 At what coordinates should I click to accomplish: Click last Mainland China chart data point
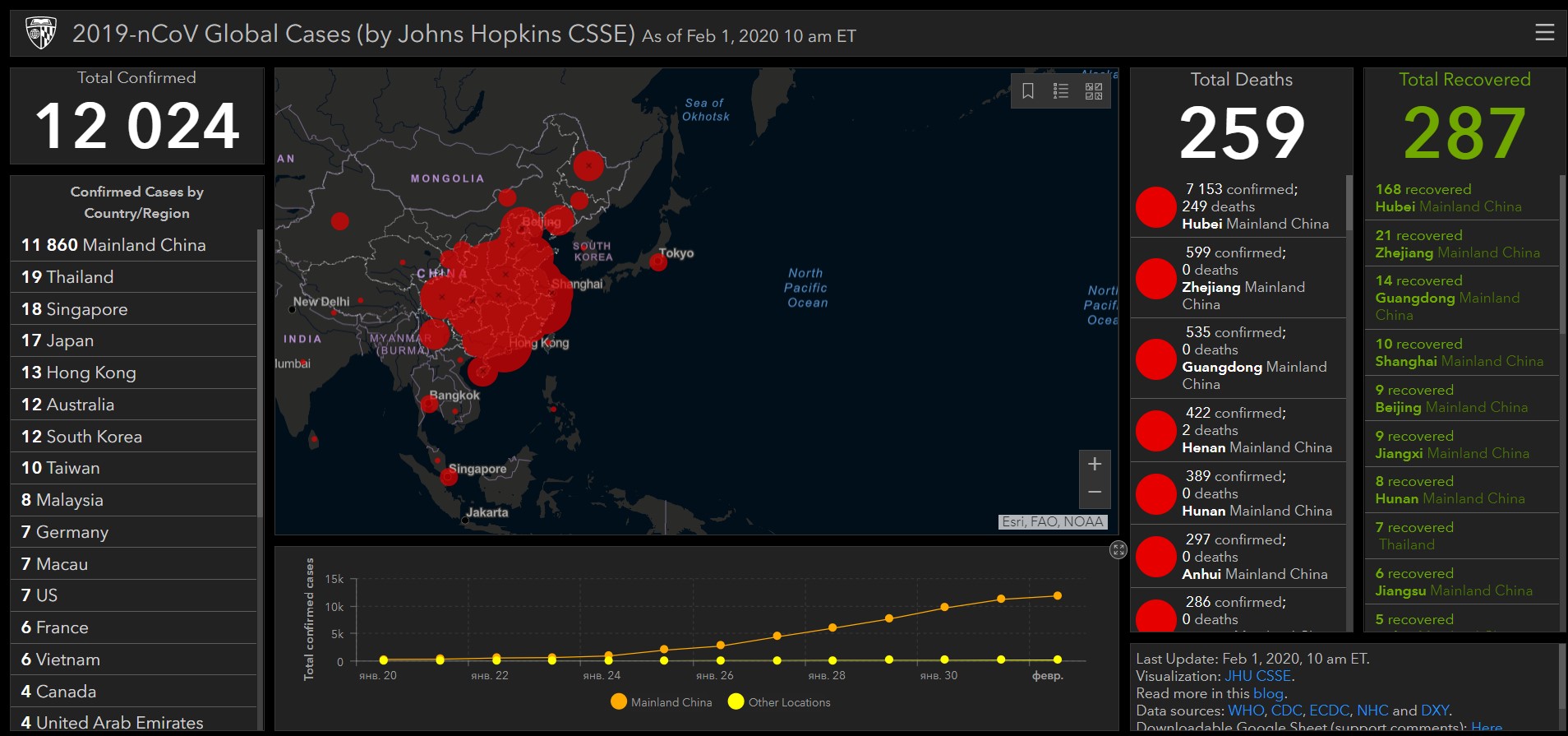tap(1057, 595)
